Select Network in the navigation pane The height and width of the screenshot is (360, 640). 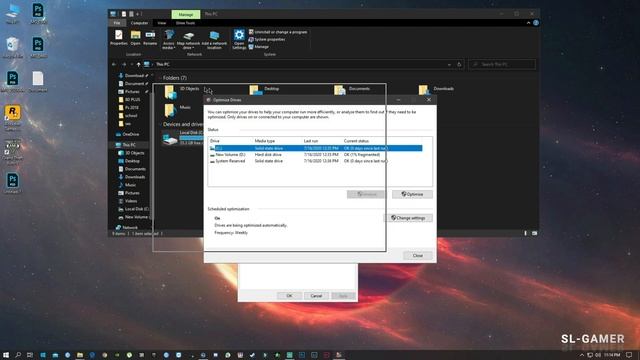point(130,227)
